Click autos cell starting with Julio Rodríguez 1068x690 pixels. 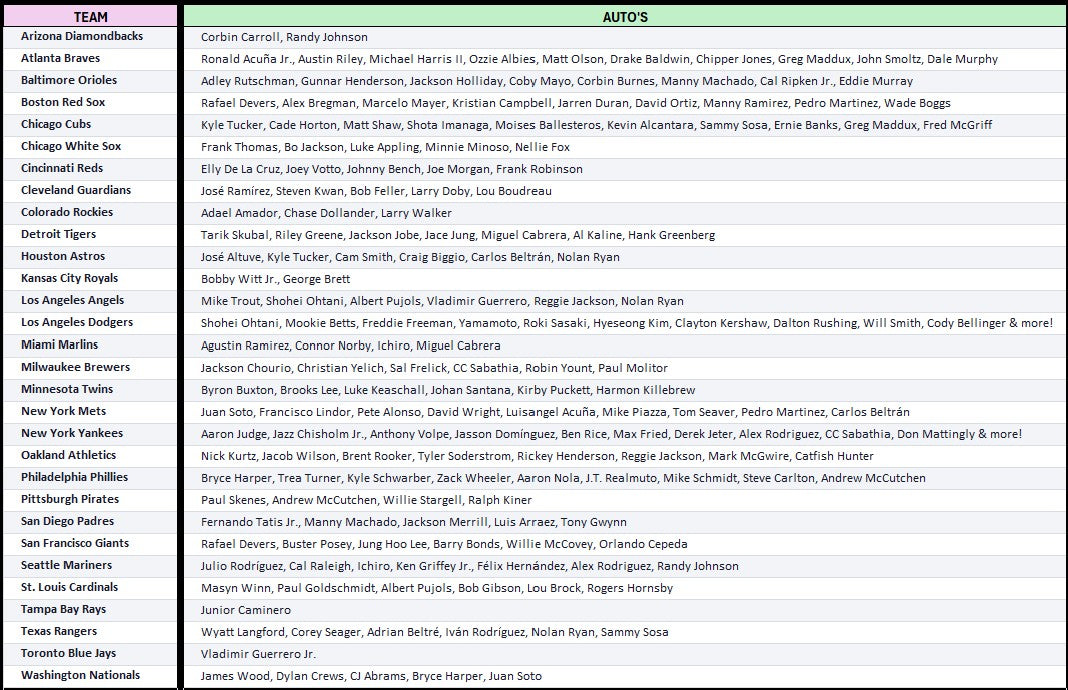click(625, 566)
